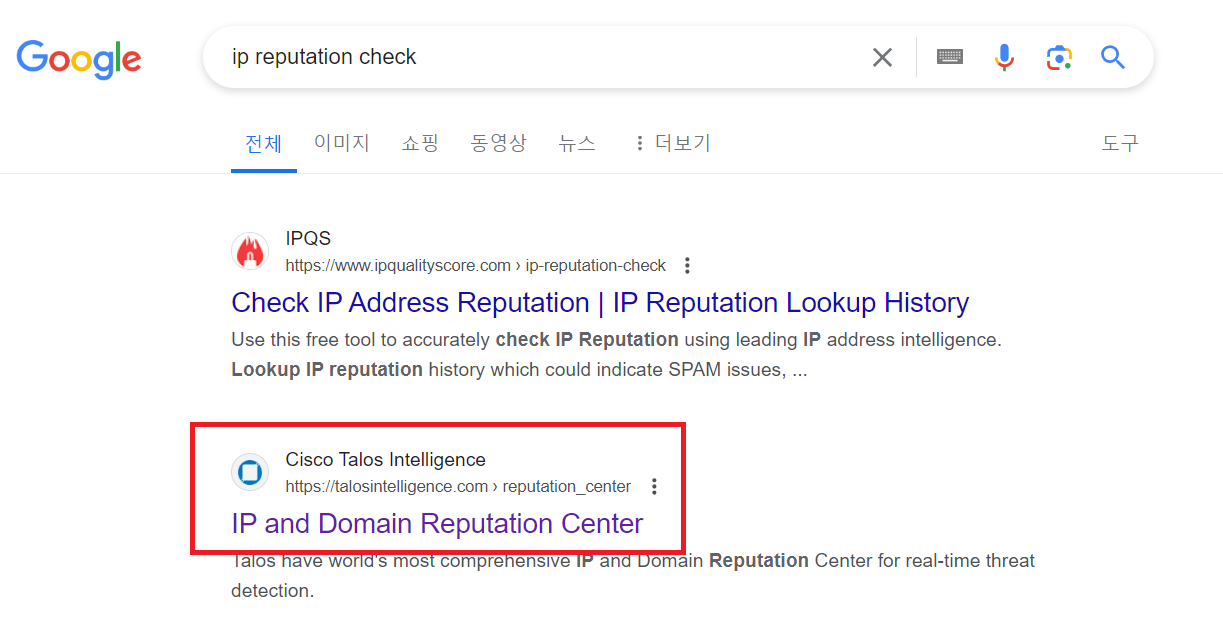Click the IPQS site favicon
Screen dimensions: 1223x622
(x=249, y=251)
